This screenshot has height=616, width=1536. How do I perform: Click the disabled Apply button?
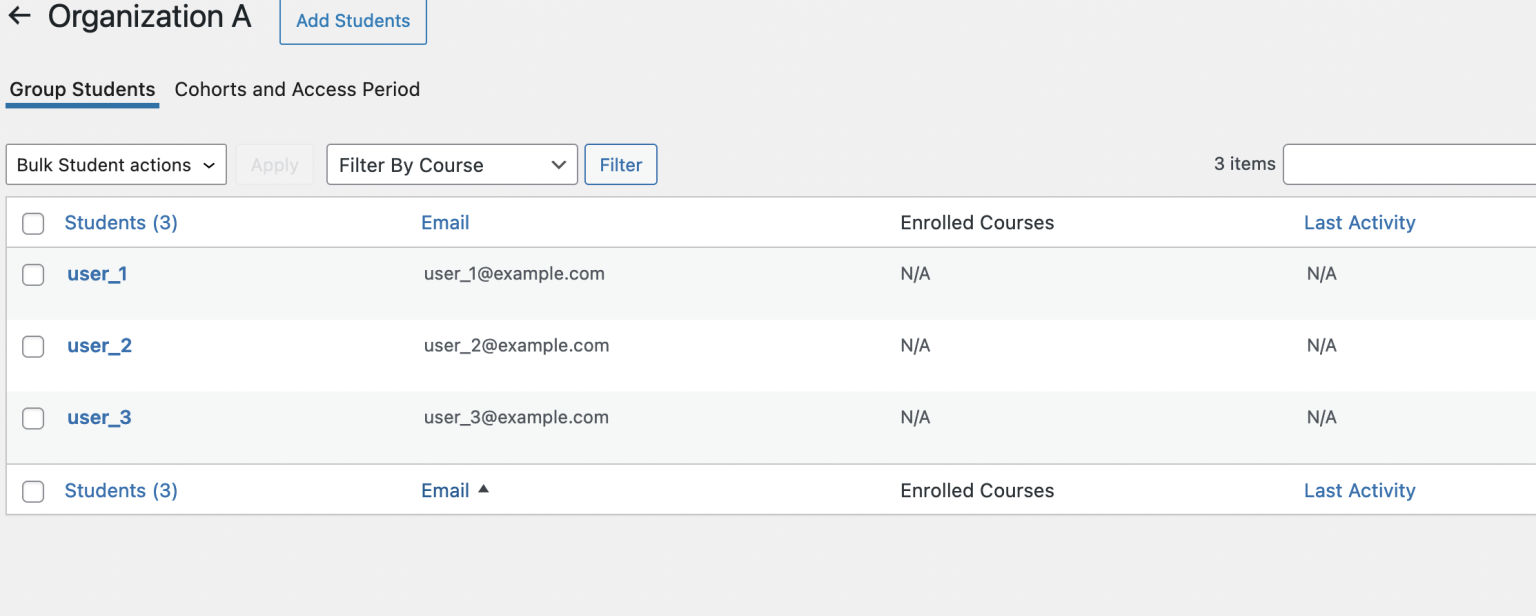274,164
